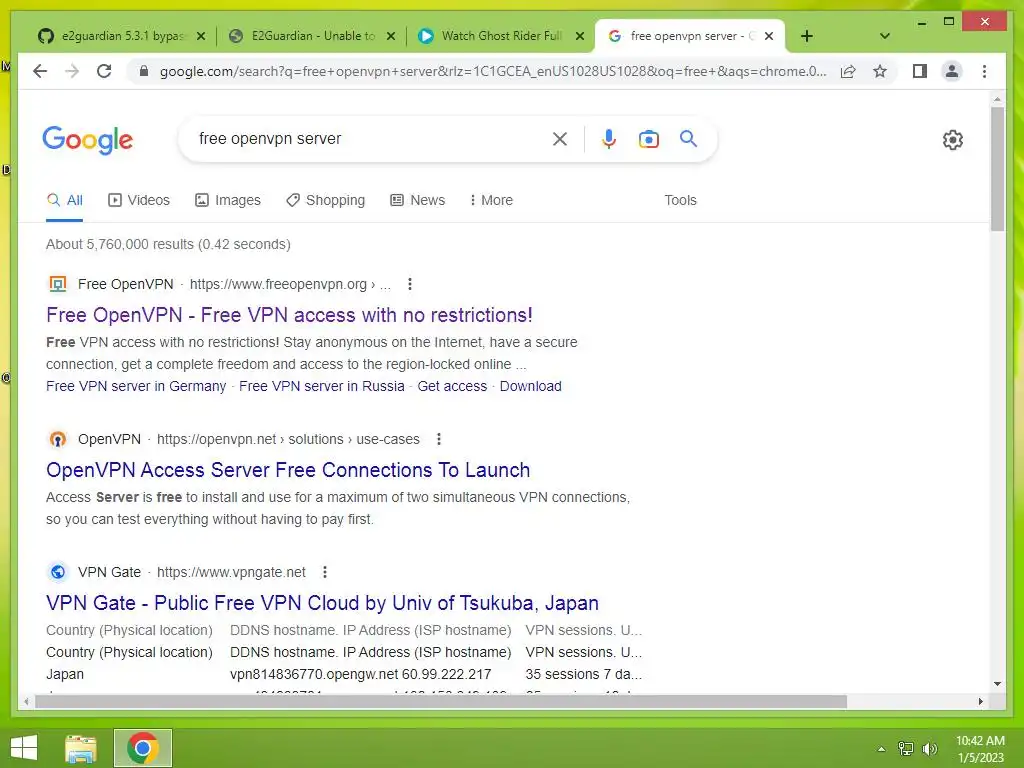Open the Chrome profile avatar

(x=952, y=71)
